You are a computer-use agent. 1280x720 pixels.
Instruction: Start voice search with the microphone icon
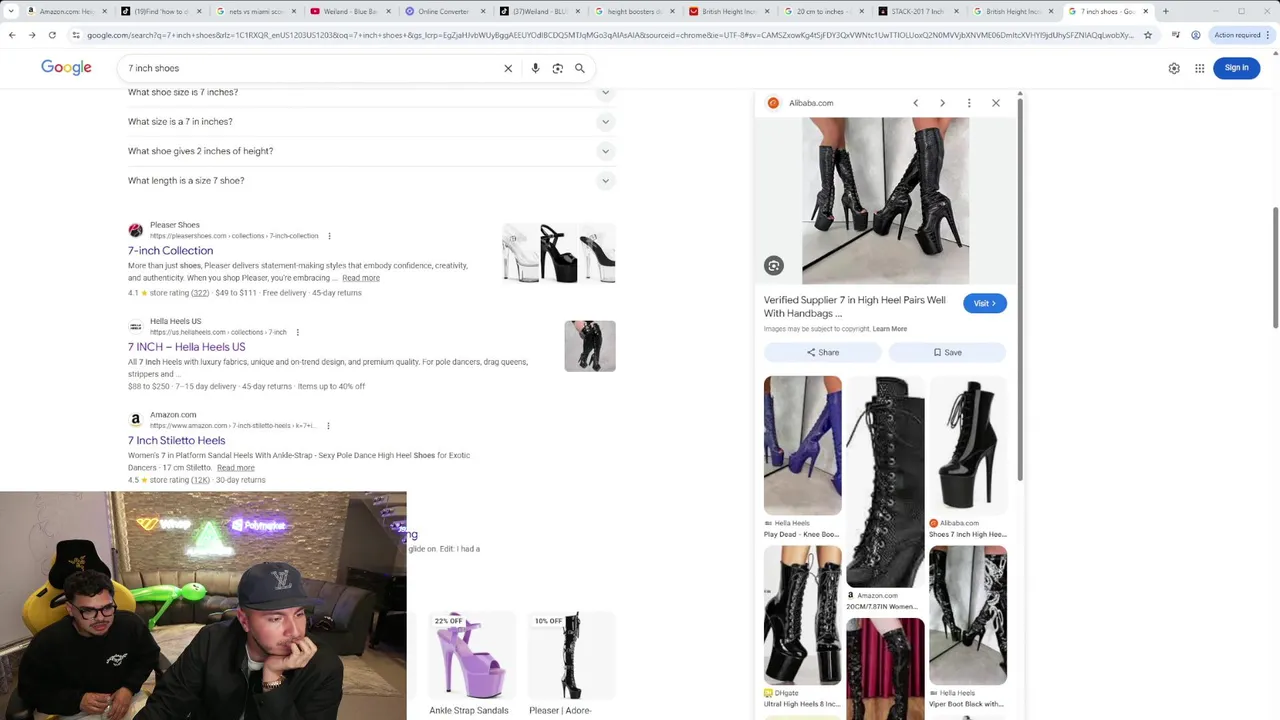[535, 68]
